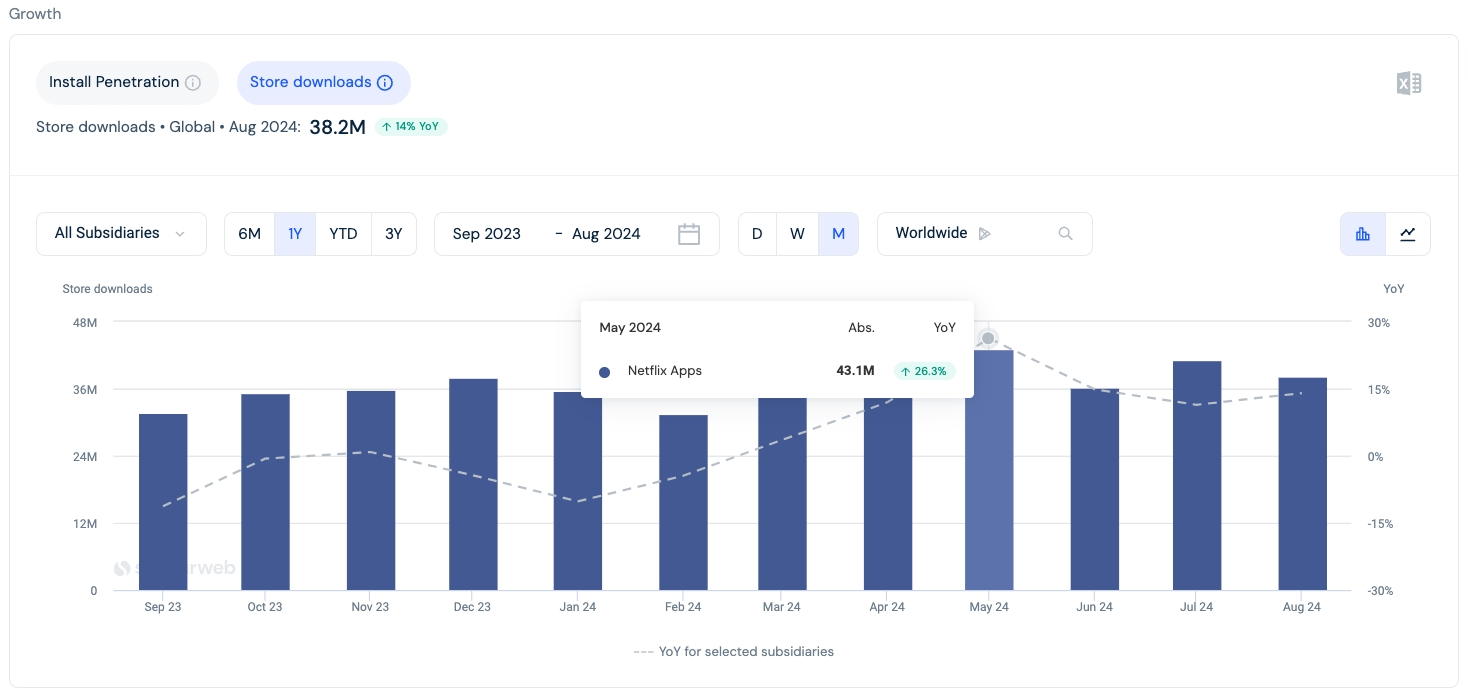
Task: Open the calendar date picker icon
Action: coord(688,233)
